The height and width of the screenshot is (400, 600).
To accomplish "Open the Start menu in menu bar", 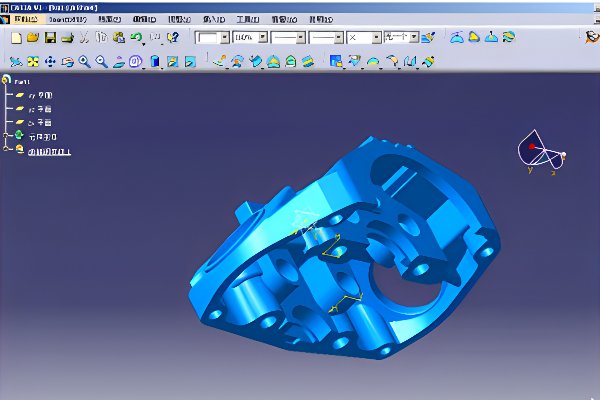I will click(21, 19).
